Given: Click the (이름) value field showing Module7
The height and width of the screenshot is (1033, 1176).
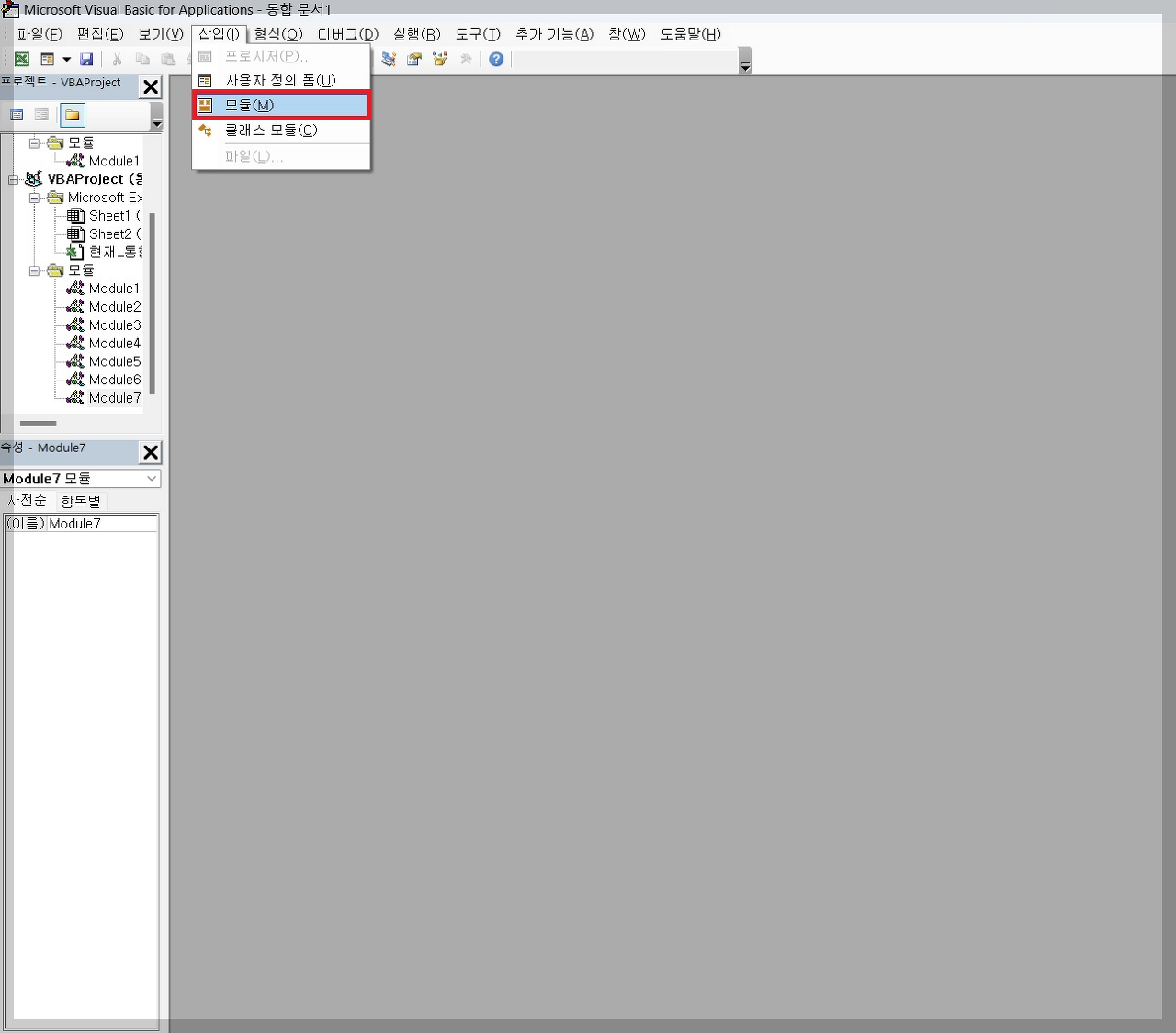Looking at the screenshot, I should 102,524.
